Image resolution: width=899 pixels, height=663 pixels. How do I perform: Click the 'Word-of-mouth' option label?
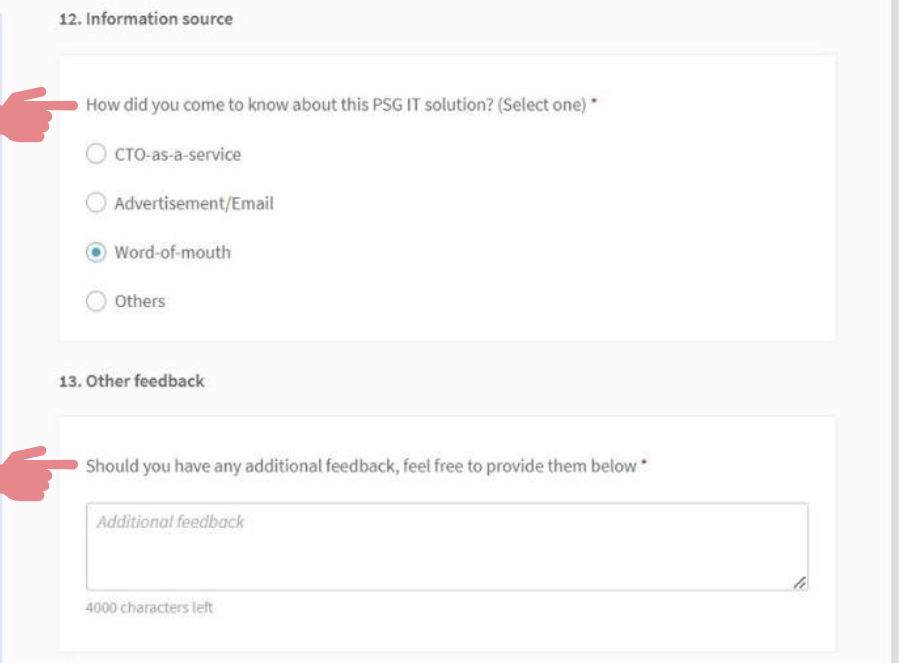point(173,252)
